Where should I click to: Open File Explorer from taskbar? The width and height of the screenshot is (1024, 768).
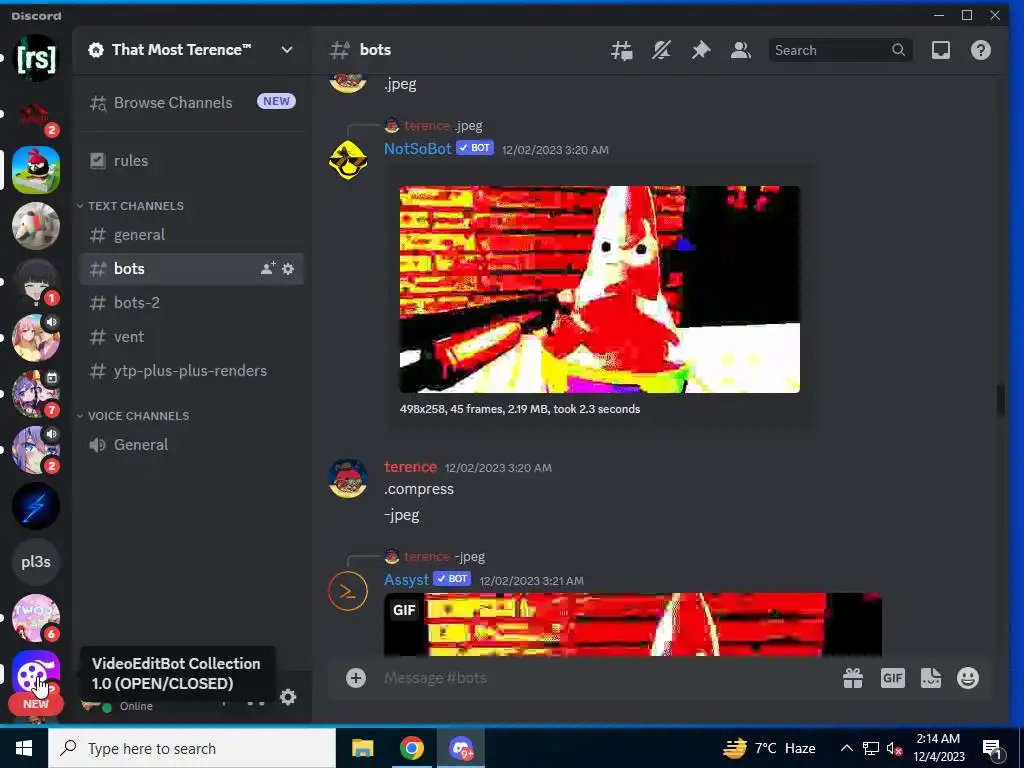click(362, 748)
